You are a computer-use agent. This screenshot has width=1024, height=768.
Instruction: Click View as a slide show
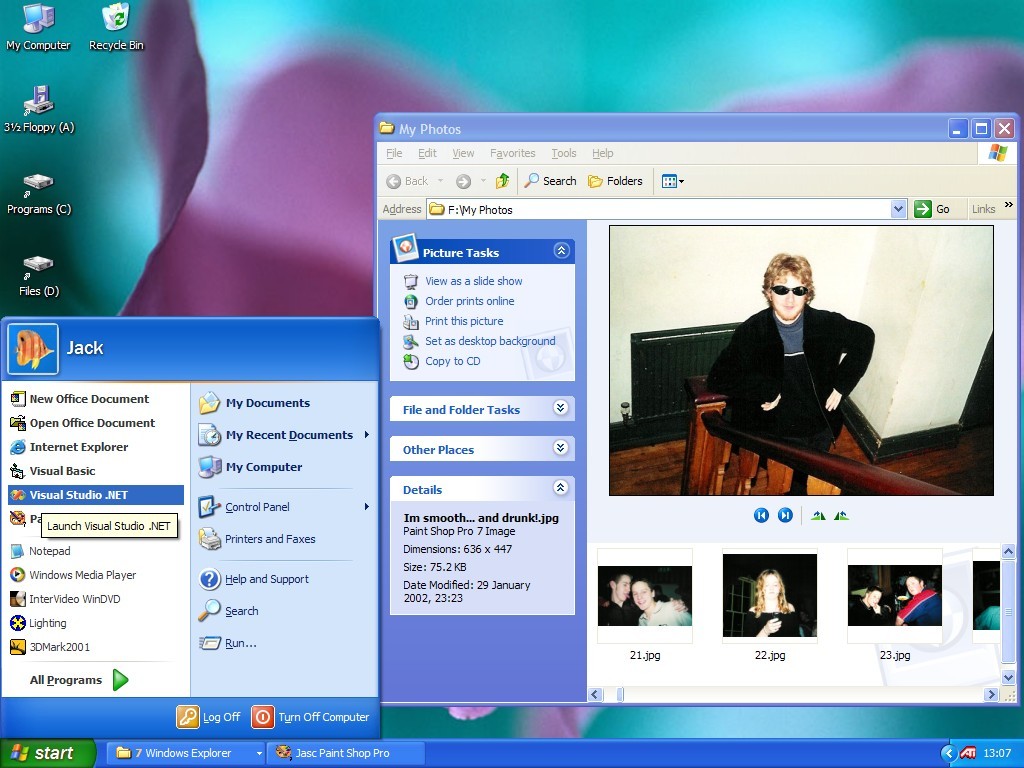[473, 281]
